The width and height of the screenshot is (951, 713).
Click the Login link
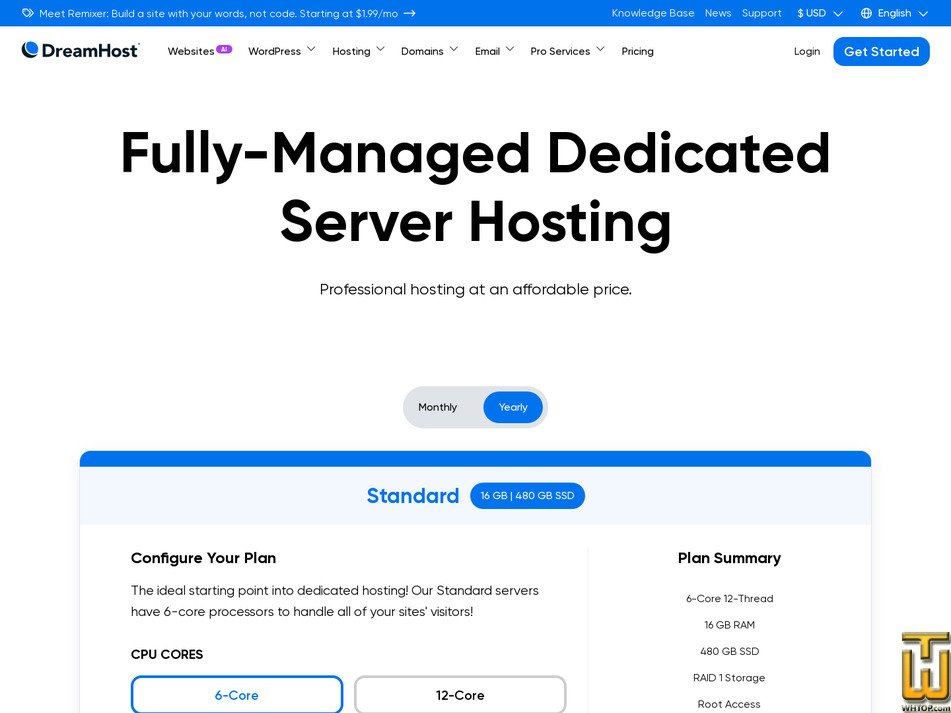pyautogui.click(x=807, y=52)
